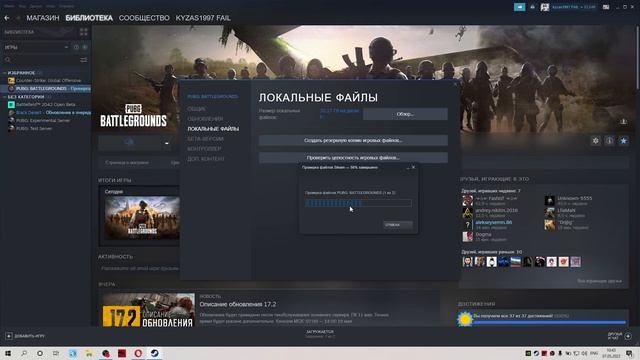640x360 pixels.
Task: Open Описание обновления 17.2 news title
Action: tap(238, 304)
